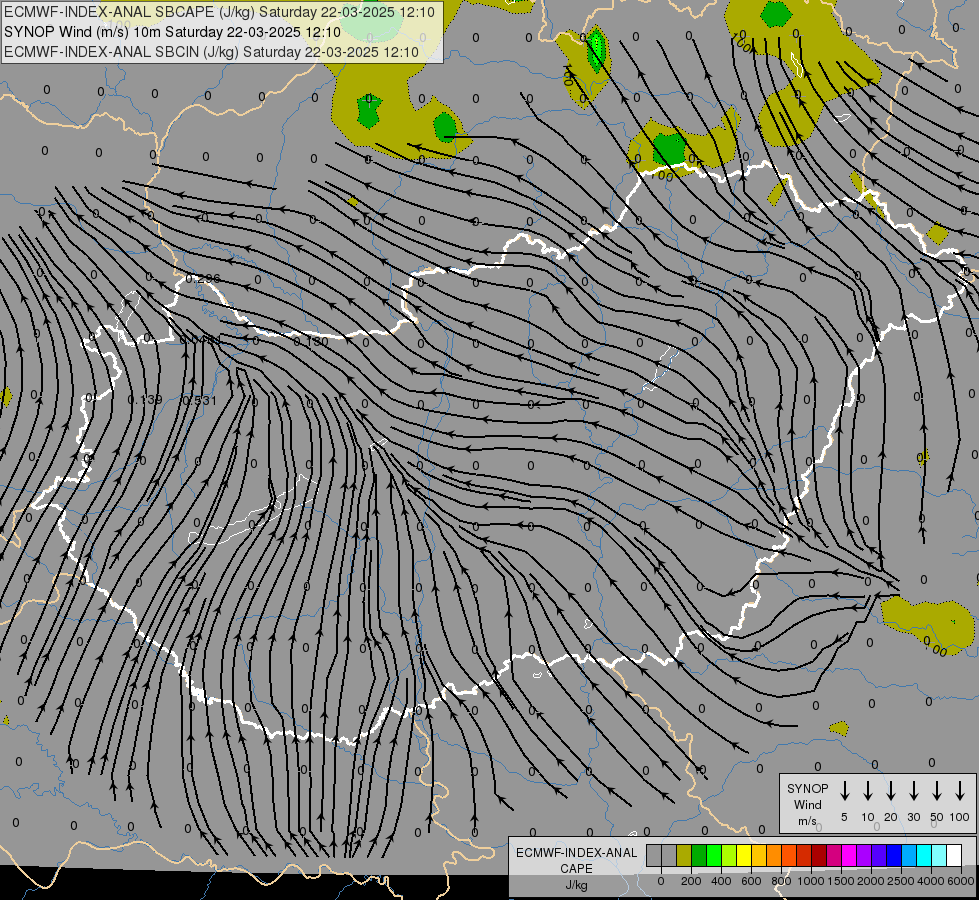Click the wind arrow above the 30 label

point(914,791)
